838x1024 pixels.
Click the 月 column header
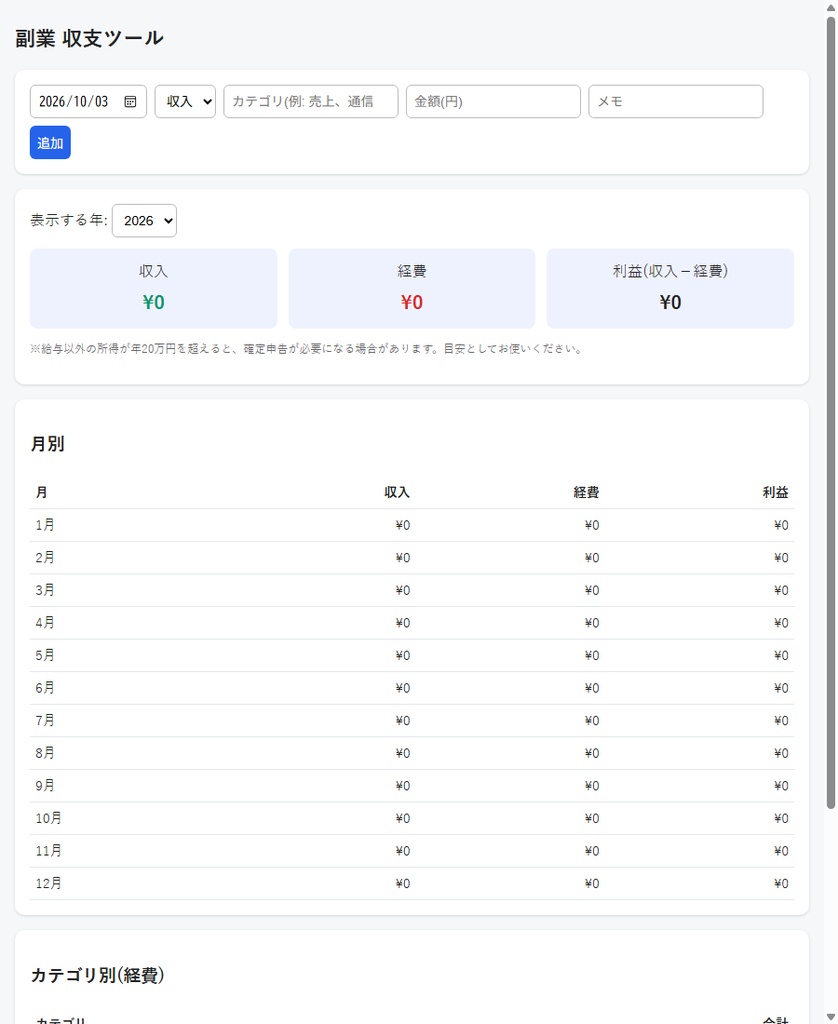tap(42, 492)
